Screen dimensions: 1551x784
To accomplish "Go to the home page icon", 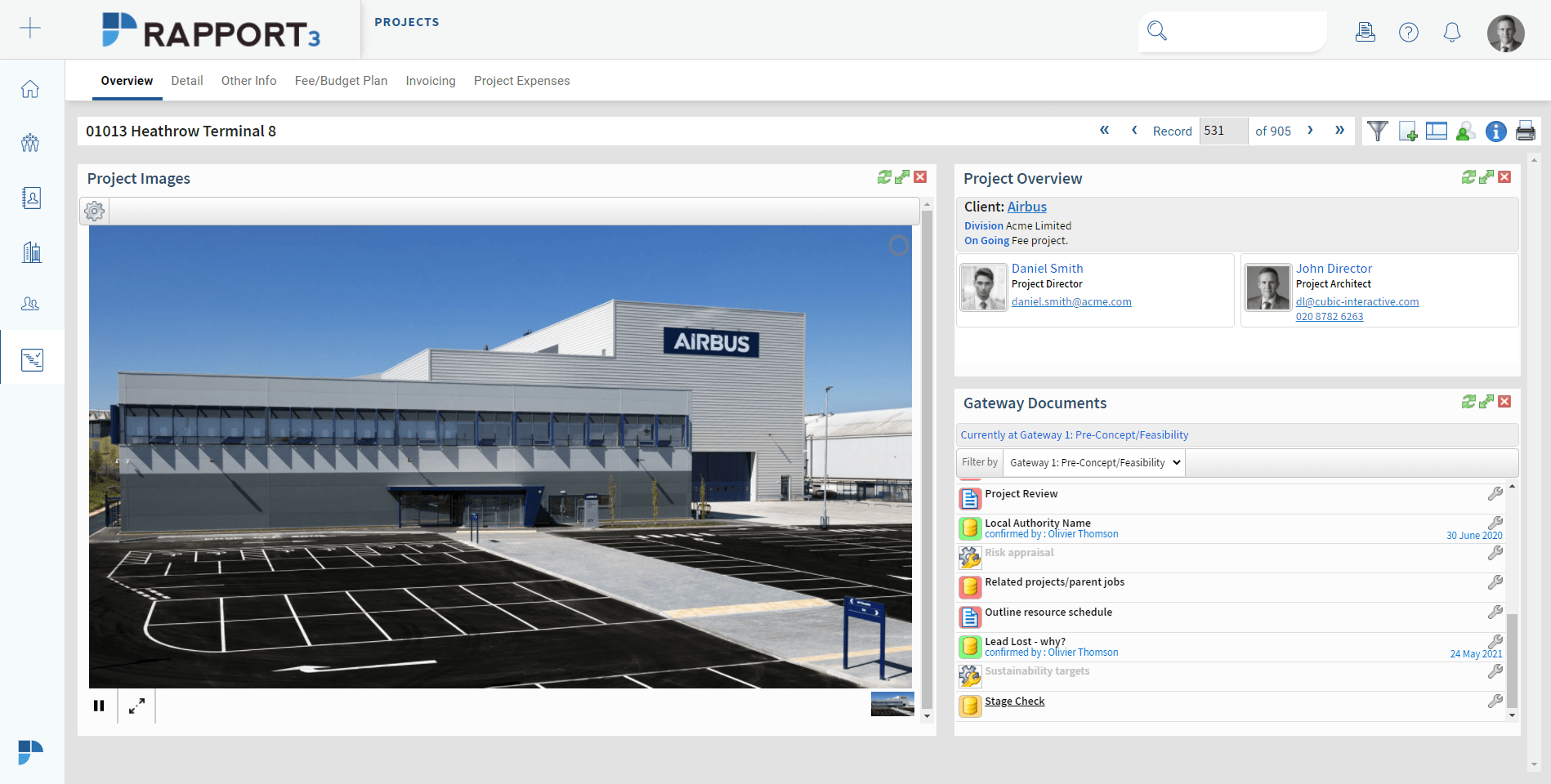I will tap(30, 89).
